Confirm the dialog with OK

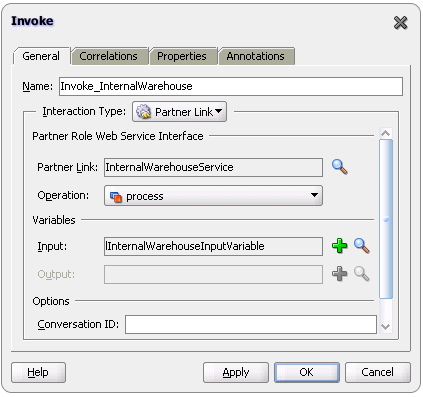307,372
